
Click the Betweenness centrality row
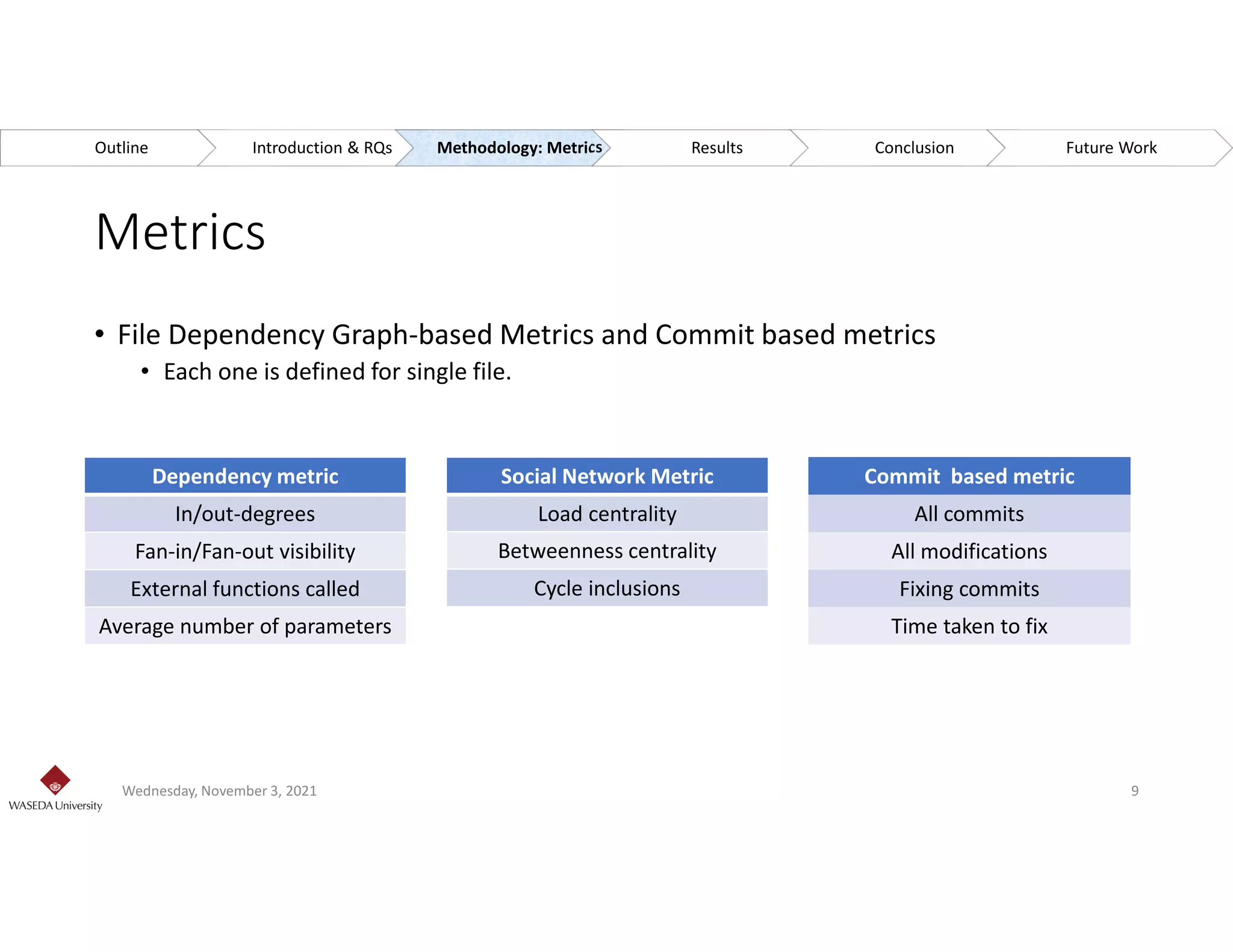coord(607,551)
